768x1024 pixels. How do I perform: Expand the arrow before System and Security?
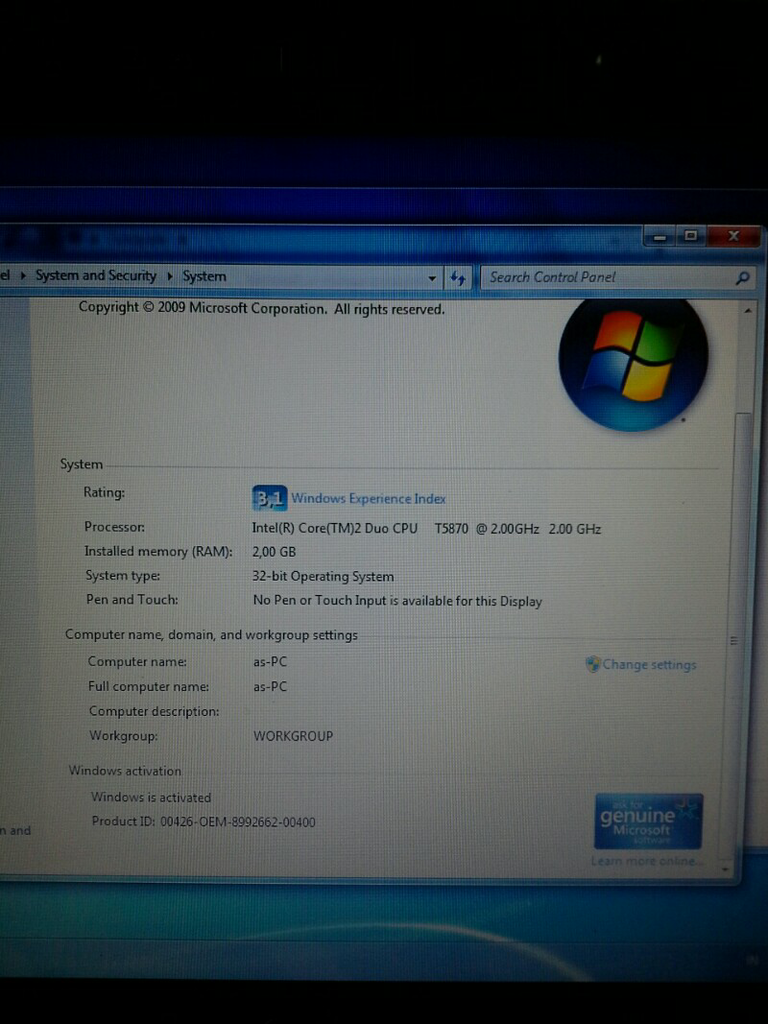tap(23, 276)
